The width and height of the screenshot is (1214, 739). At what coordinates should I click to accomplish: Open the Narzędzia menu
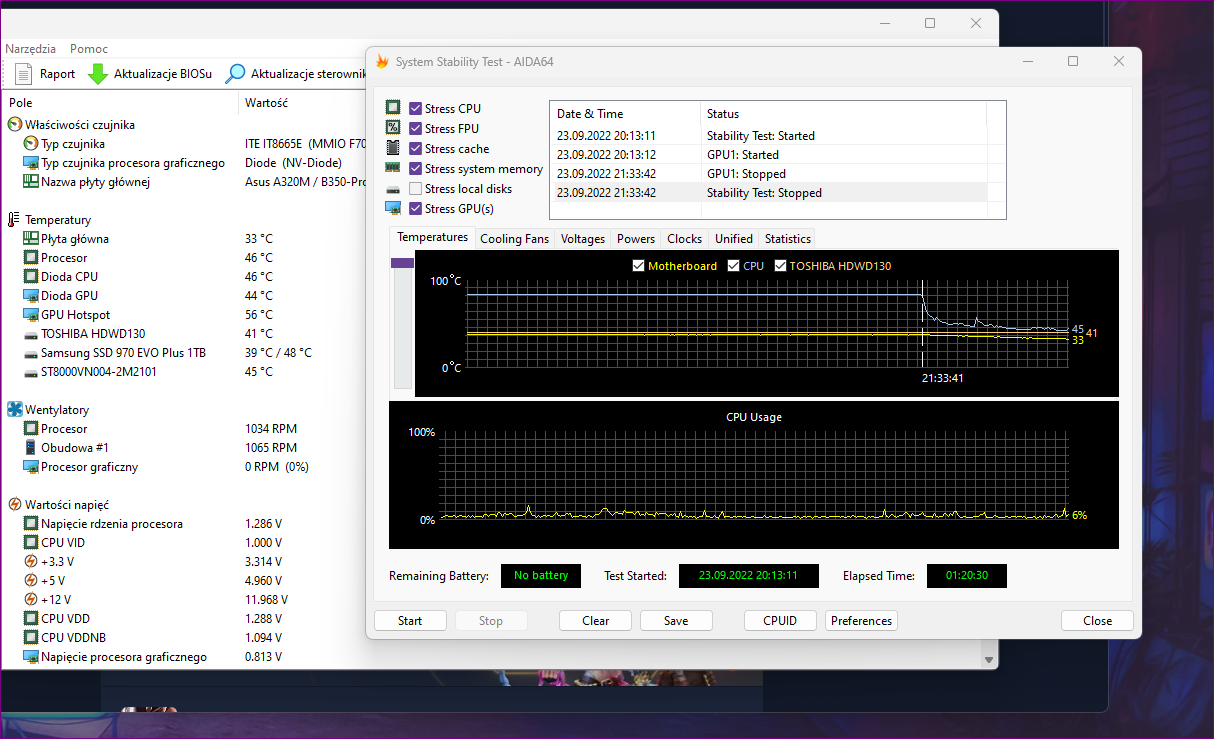30,49
